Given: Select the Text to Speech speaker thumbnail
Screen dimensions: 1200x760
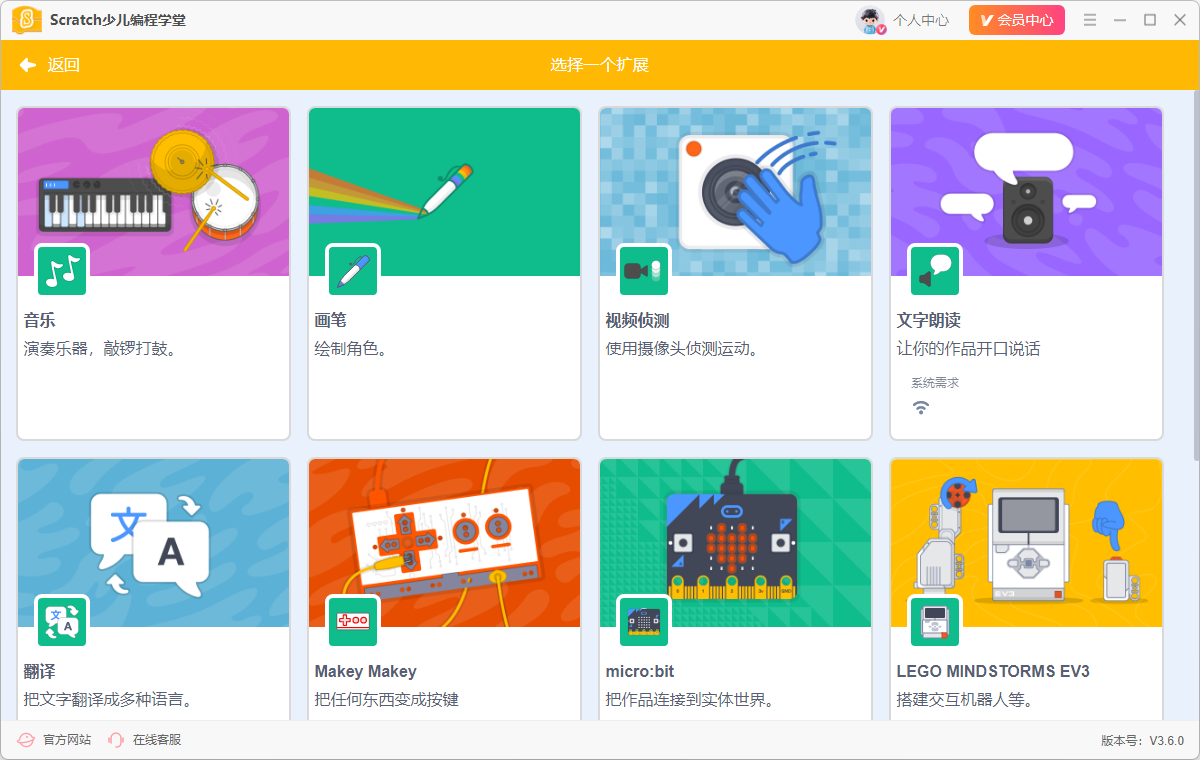Looking at the screenshot, I should pos(1027,192).
